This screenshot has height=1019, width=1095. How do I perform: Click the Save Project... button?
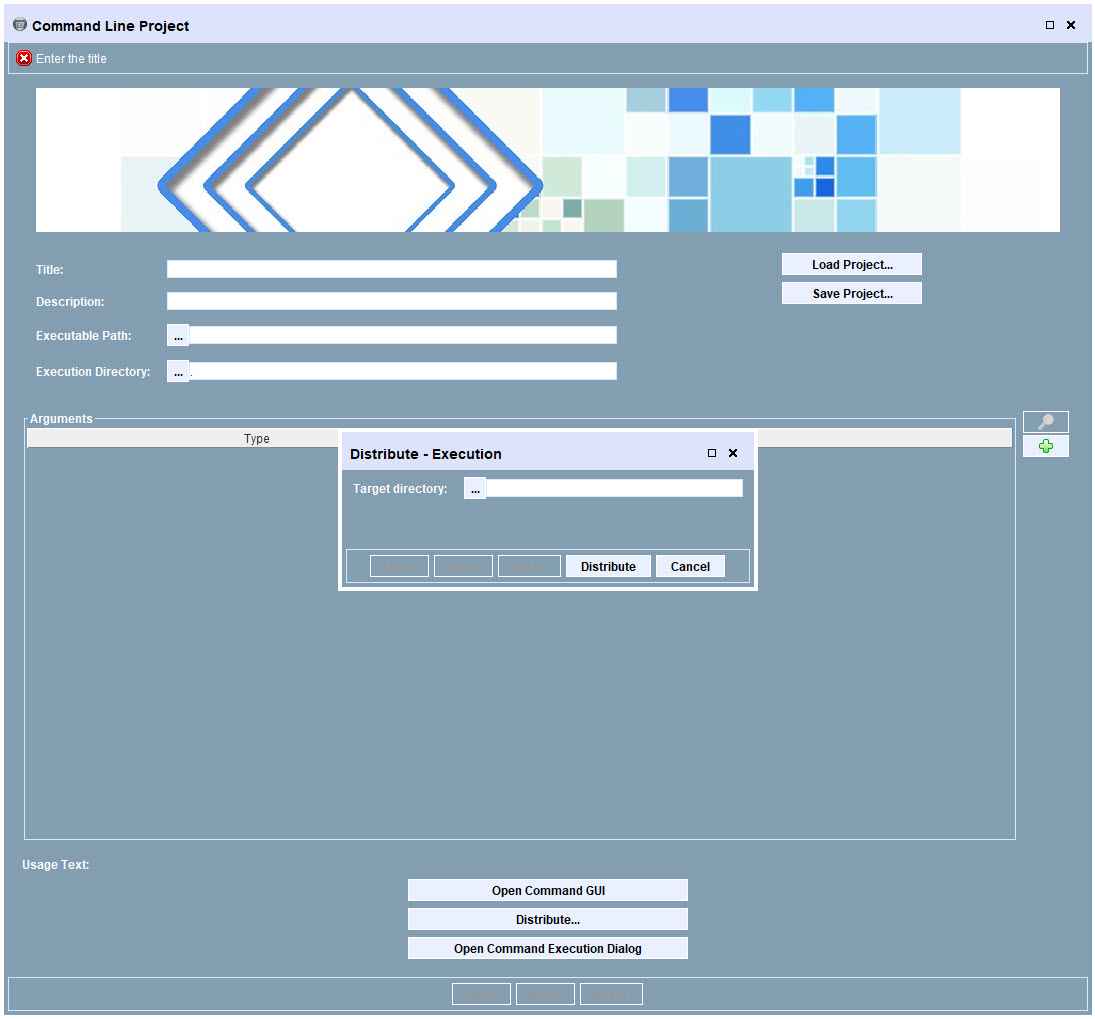pos(851,293)
